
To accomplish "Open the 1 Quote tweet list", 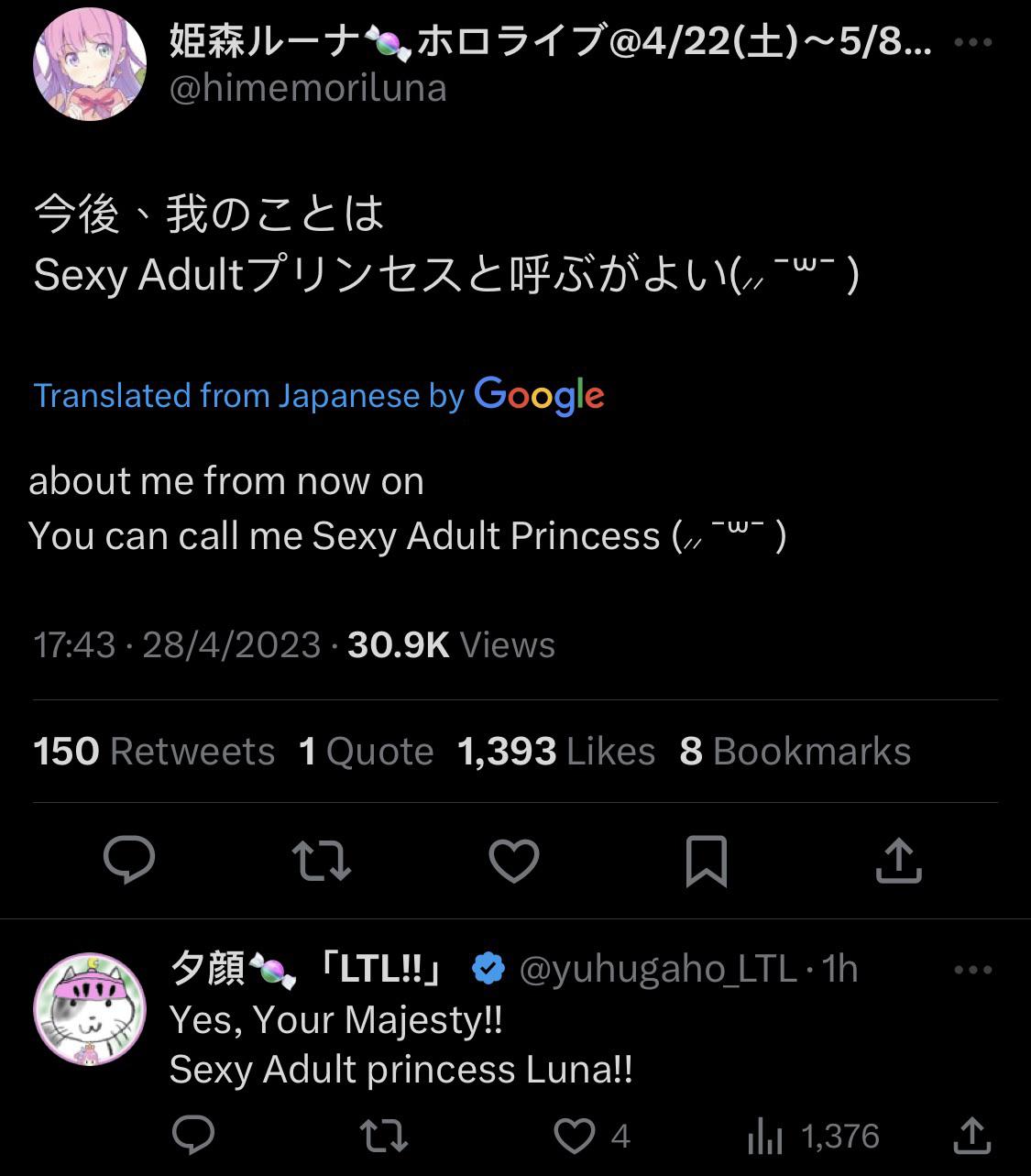I will [366, 752].
